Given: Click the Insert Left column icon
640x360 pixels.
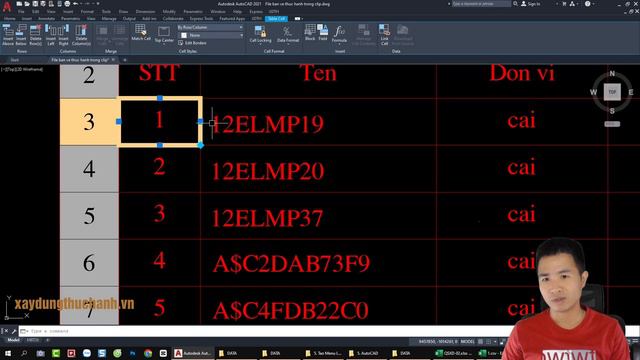Looking at the screenshot, I should click(x=51, y=35).
